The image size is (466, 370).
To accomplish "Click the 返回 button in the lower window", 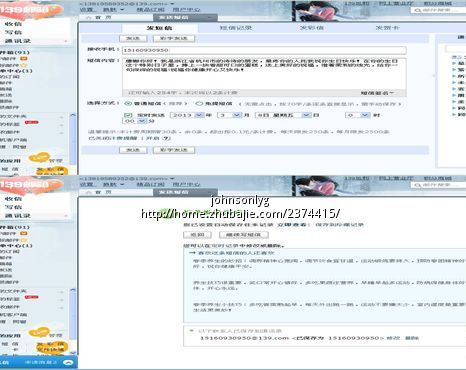I will 197,235.
